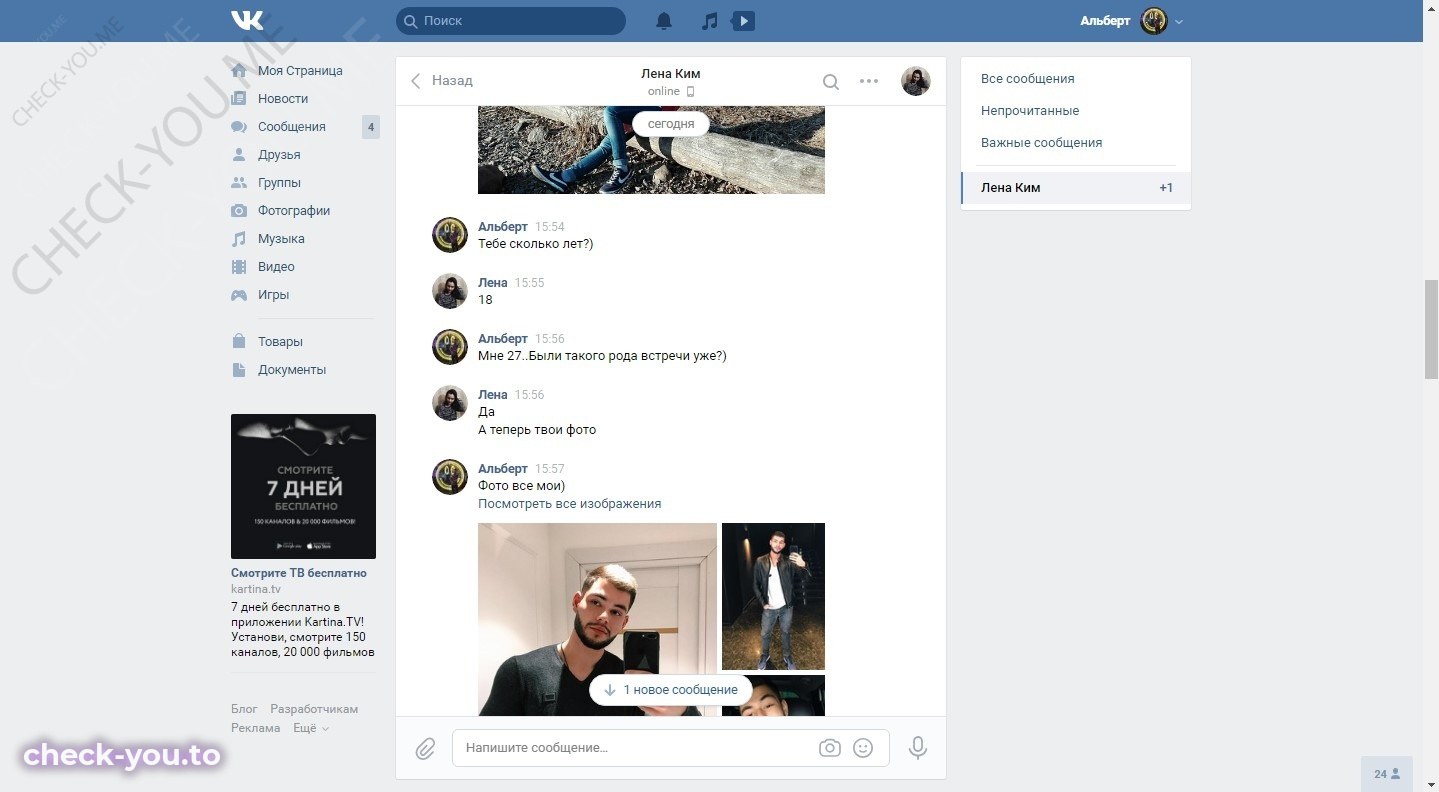The image size is (1439, 792).
Task: Click Лена's name on the 15:55 message
Action: coord(493,283)
